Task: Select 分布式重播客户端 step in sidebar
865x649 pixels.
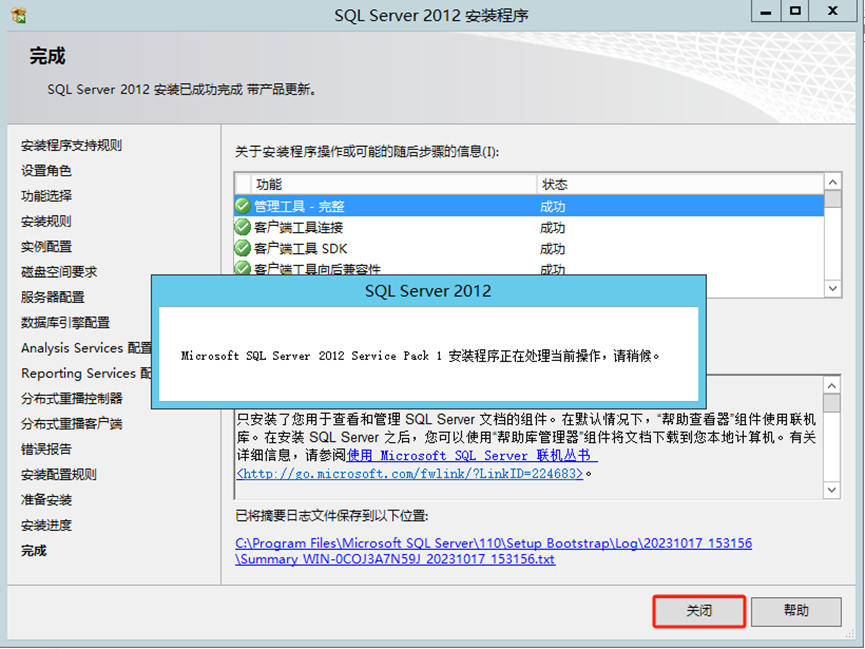Action: tap(72, 424)
